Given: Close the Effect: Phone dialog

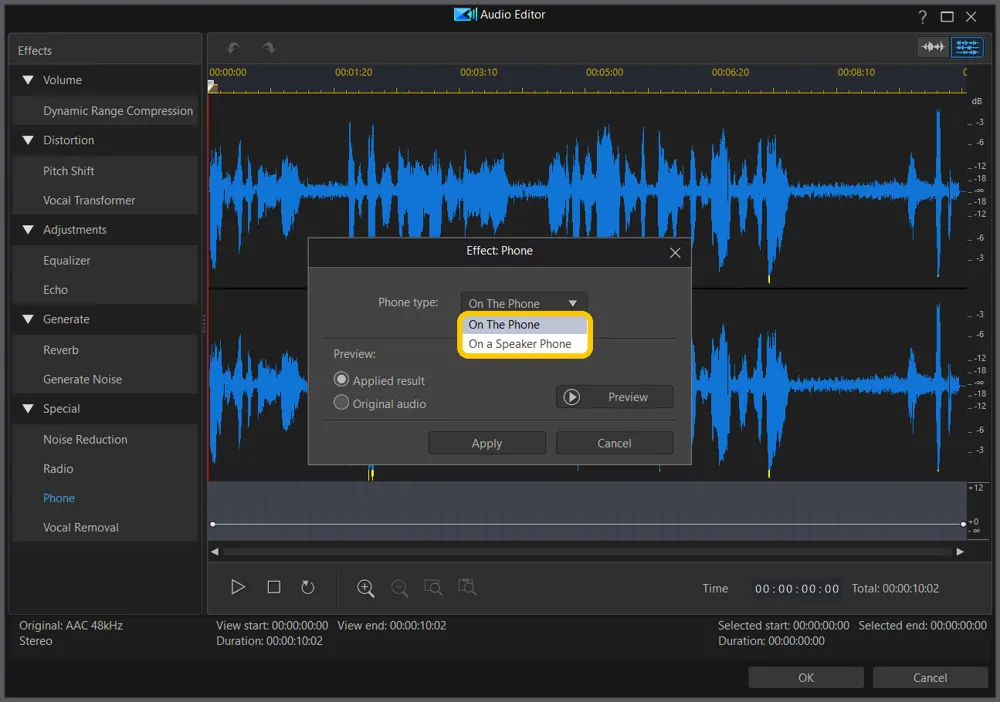Looking at the screenshot, I should click(675, 252).
